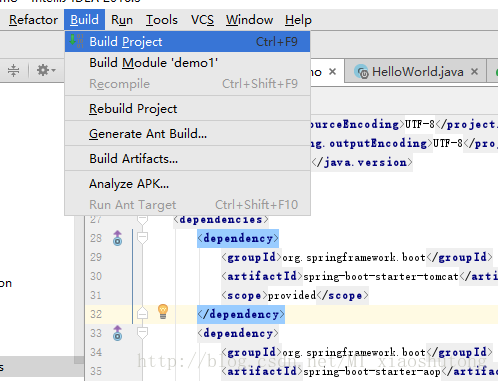Viewport: 498px width, 381px height.
Task: Choose Rebuild Project menu entry
Action: pos(187,109)
